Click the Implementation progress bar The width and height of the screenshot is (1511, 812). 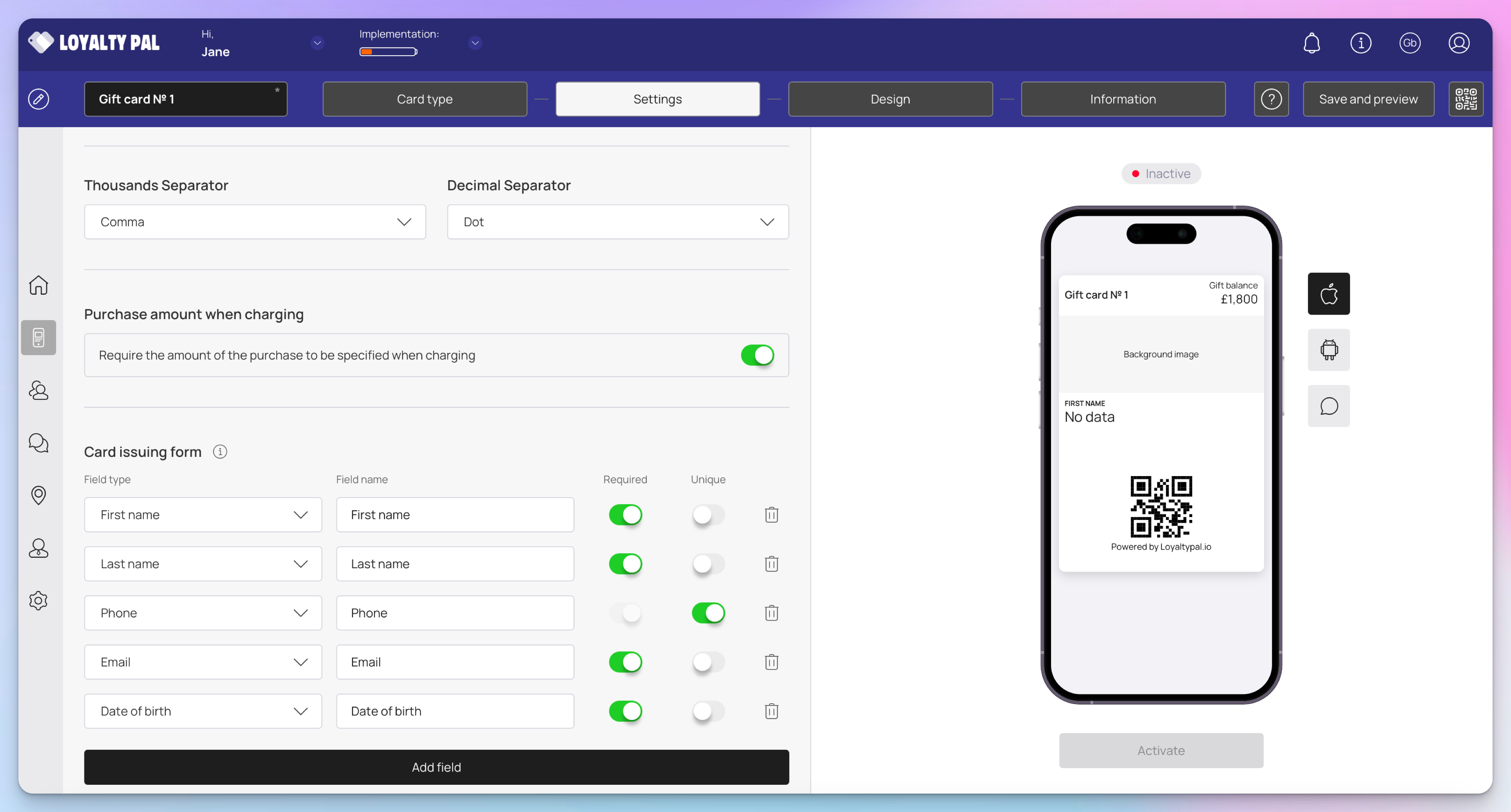(x=388, y=52)
